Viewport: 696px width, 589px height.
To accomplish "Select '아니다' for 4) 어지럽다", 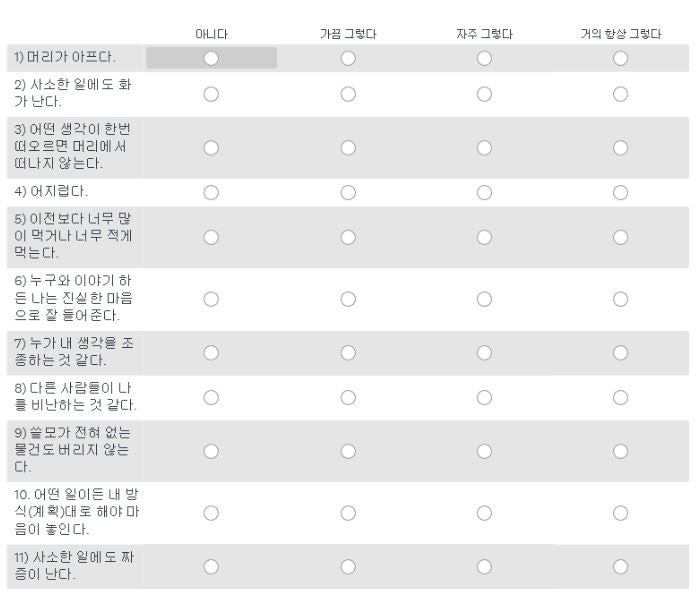I will (x=211, y=192).
